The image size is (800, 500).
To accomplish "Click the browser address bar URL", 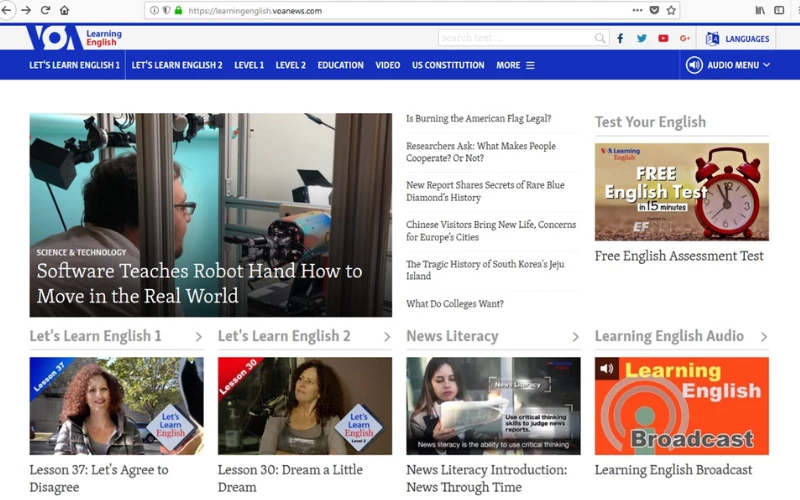I will [255, 11].
